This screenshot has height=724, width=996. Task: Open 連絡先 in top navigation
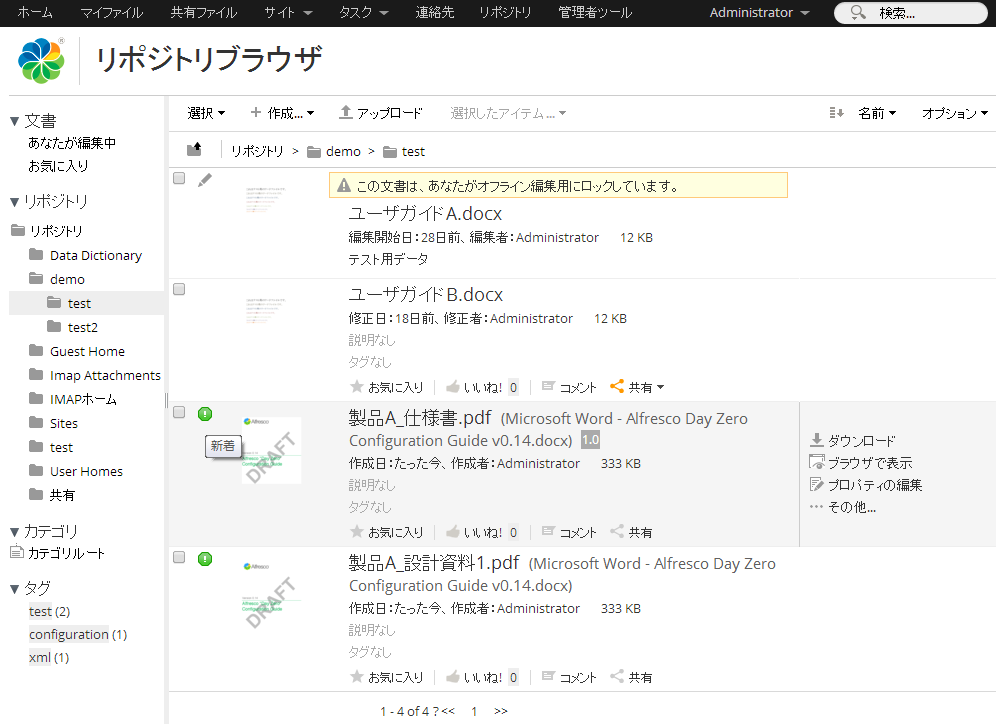pyautogui.click(x=434, y=13)
